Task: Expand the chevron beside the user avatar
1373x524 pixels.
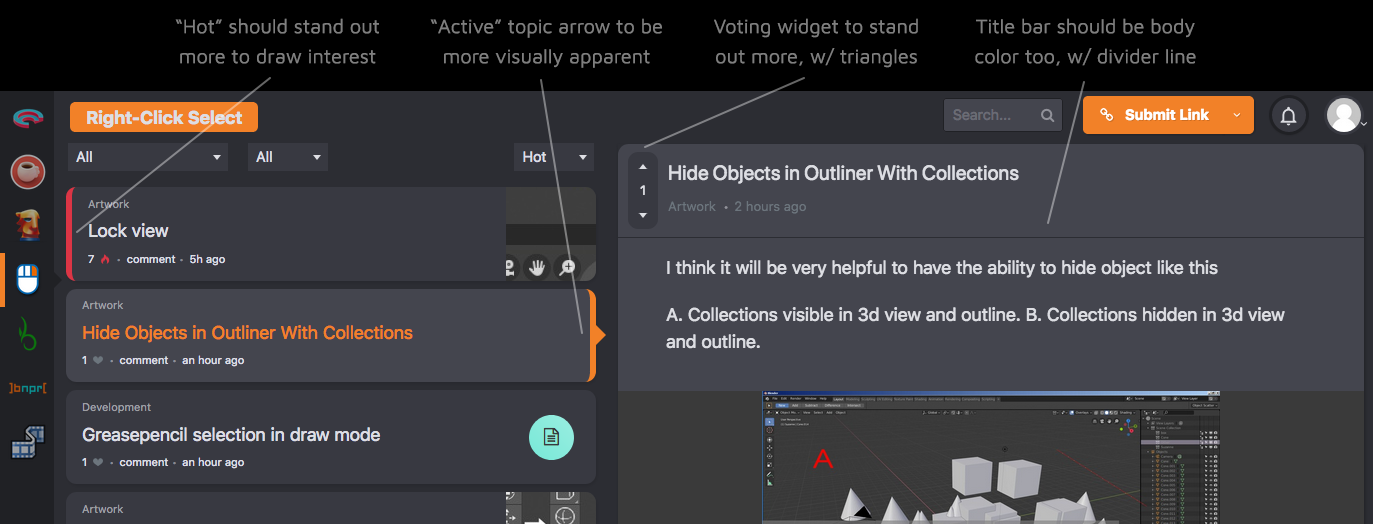Action: pos(1364,124)
